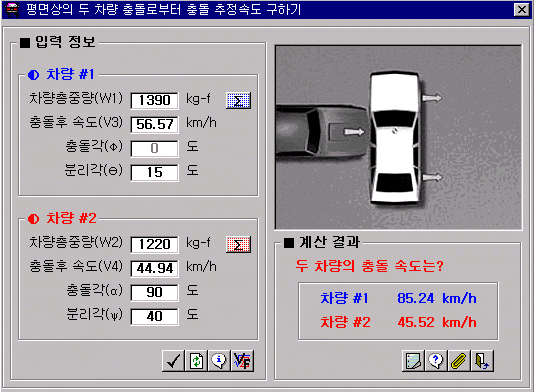Screen dimensions: 534x392
Task: Open the question mark help icon
Action: pos(436,361)
